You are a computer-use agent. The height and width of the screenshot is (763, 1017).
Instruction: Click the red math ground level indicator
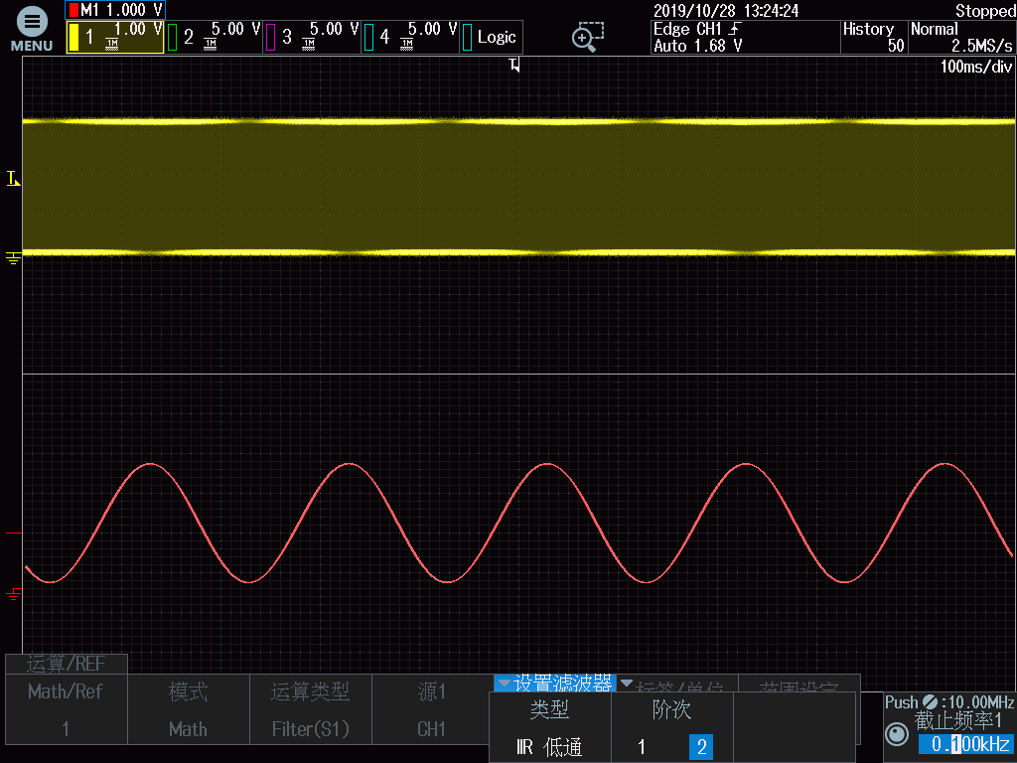(13, 594)
